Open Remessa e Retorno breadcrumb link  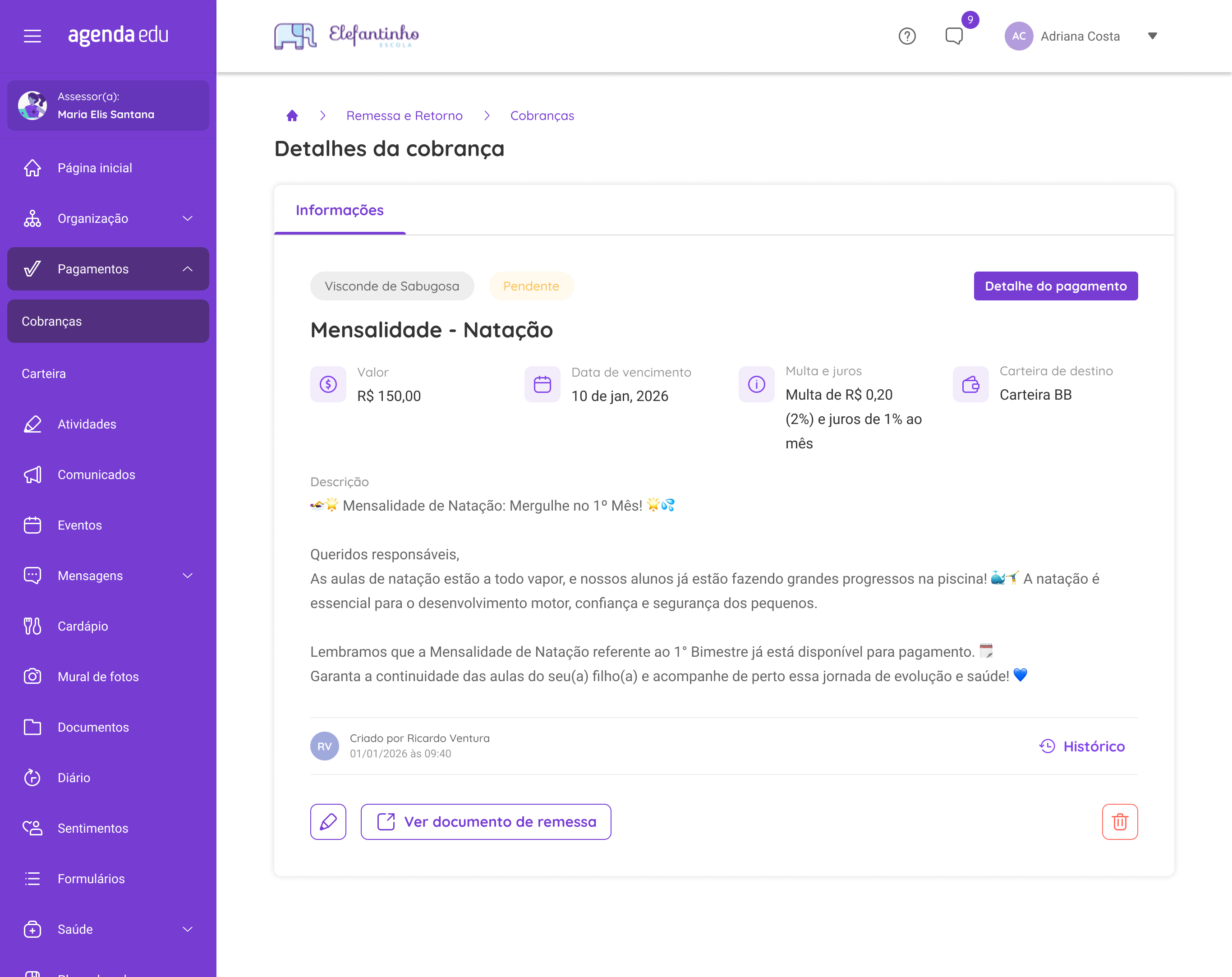pos(405,115)
